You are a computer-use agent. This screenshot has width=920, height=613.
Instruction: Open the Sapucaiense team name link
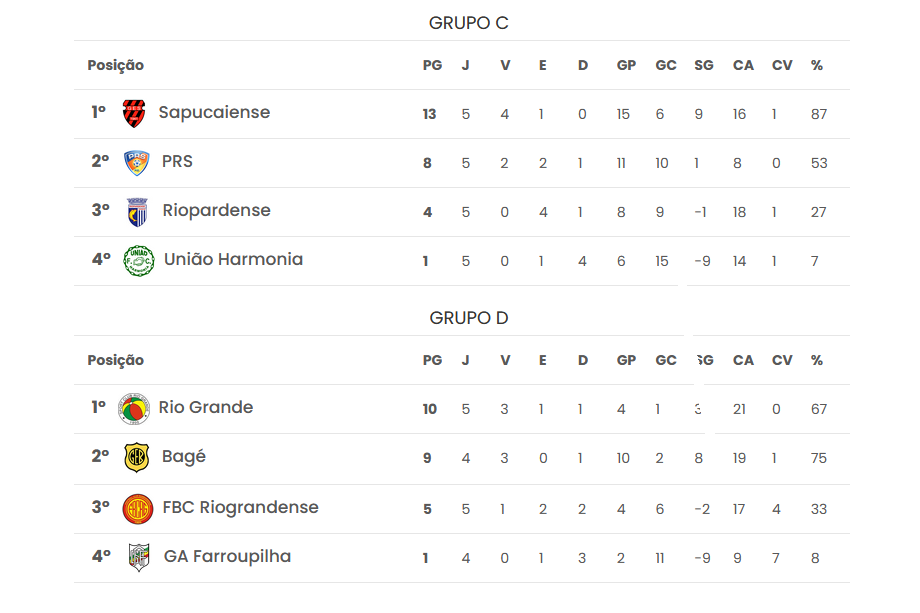tap(214, 113)
